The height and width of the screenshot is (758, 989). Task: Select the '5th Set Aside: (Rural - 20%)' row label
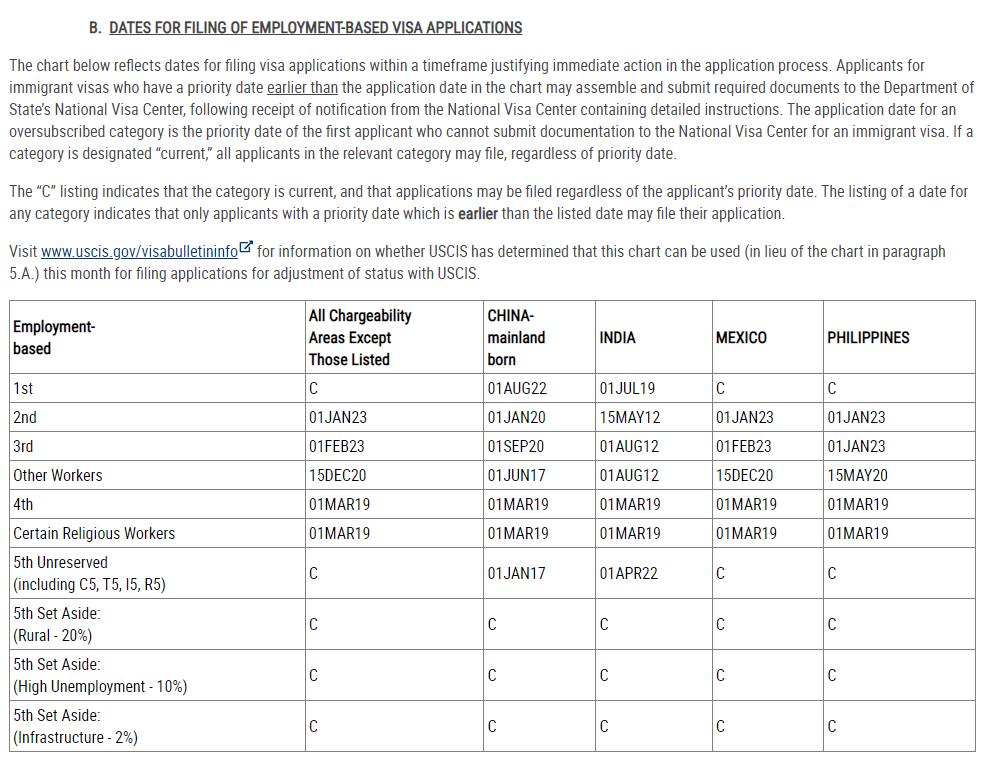pyautogui.click(x=57, y=624)
